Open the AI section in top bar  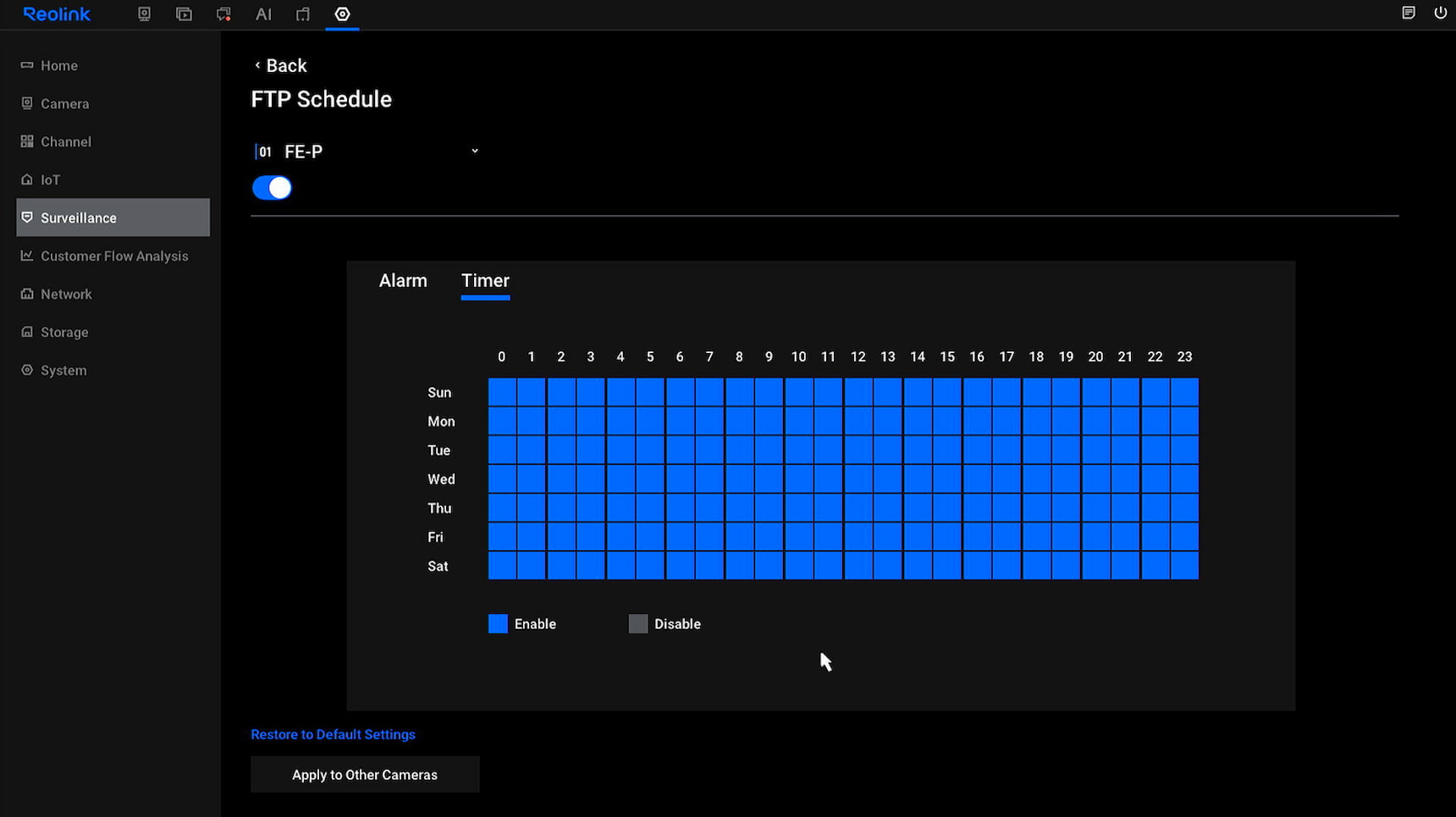click(x=263, y=14)
